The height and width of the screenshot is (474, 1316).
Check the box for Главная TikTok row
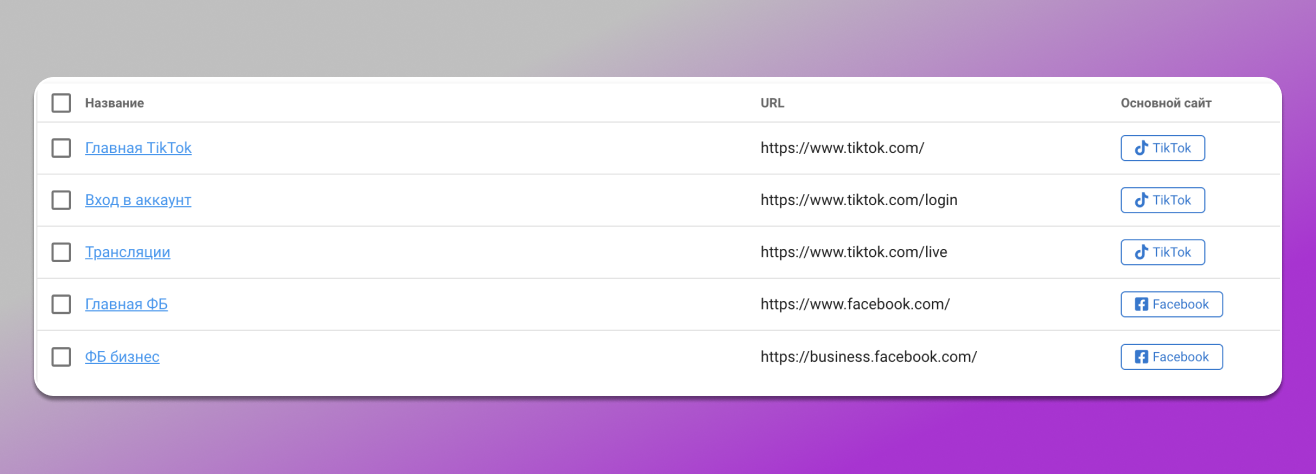(x=61, y=148)
